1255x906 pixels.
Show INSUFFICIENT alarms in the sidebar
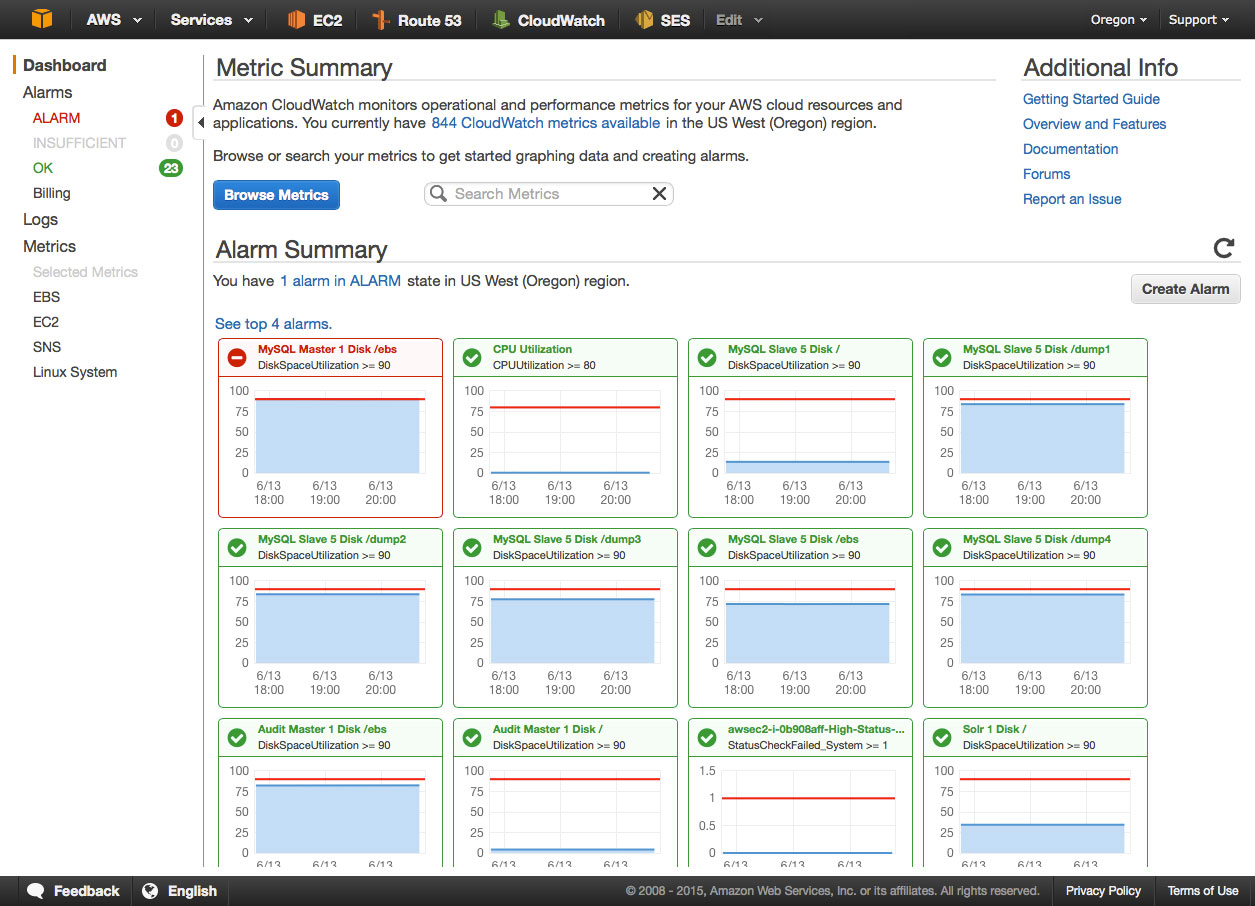click(x=79, y=143)
